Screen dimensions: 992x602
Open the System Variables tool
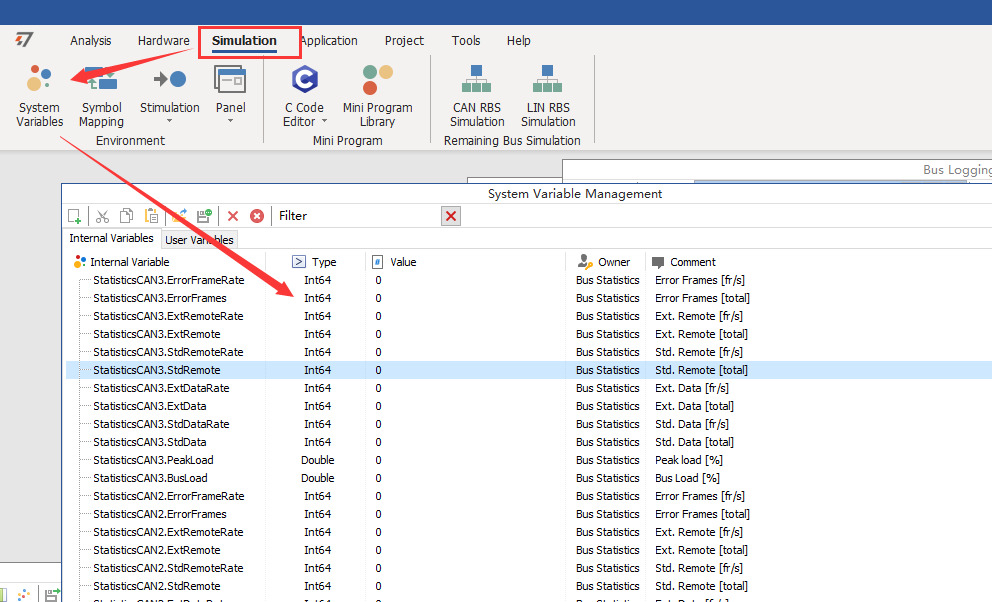(x=39, y=95)
